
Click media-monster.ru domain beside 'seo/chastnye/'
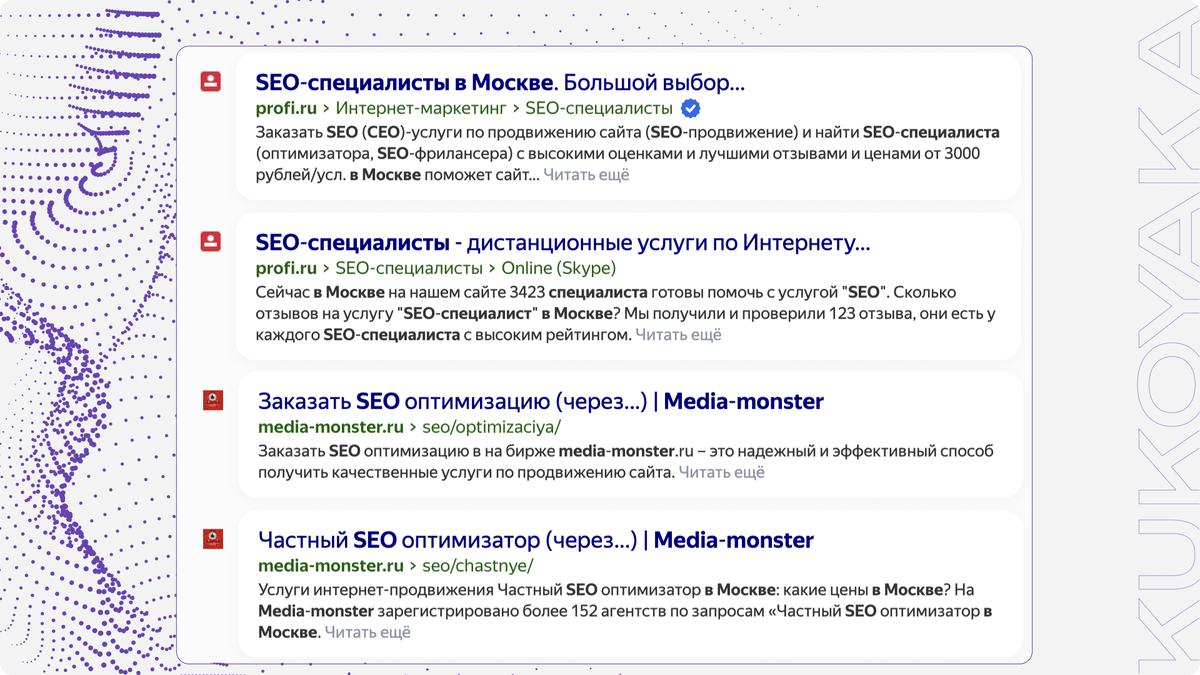[330, 565]
